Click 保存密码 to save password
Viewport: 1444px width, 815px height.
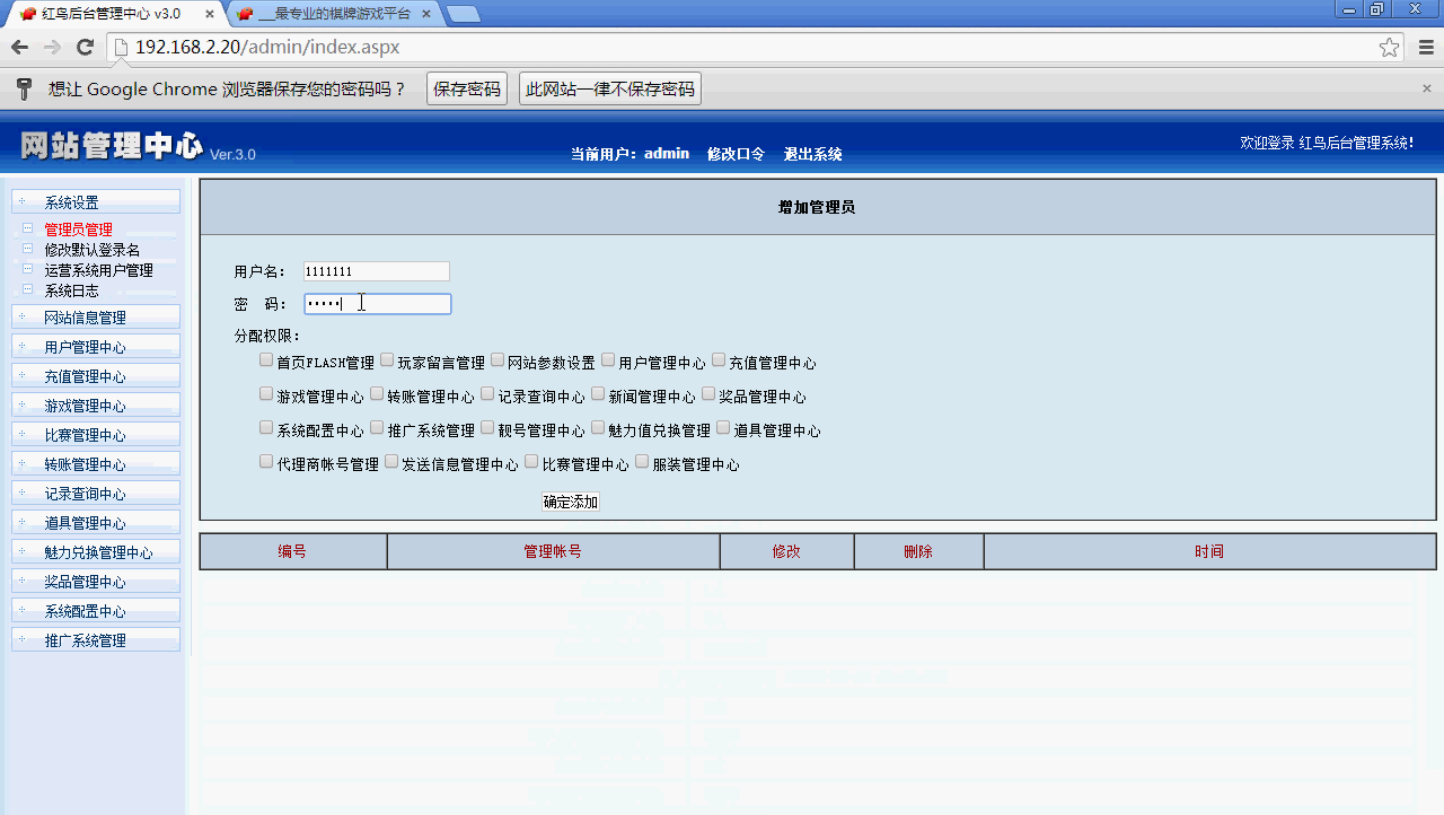click(x=466, y=89)
